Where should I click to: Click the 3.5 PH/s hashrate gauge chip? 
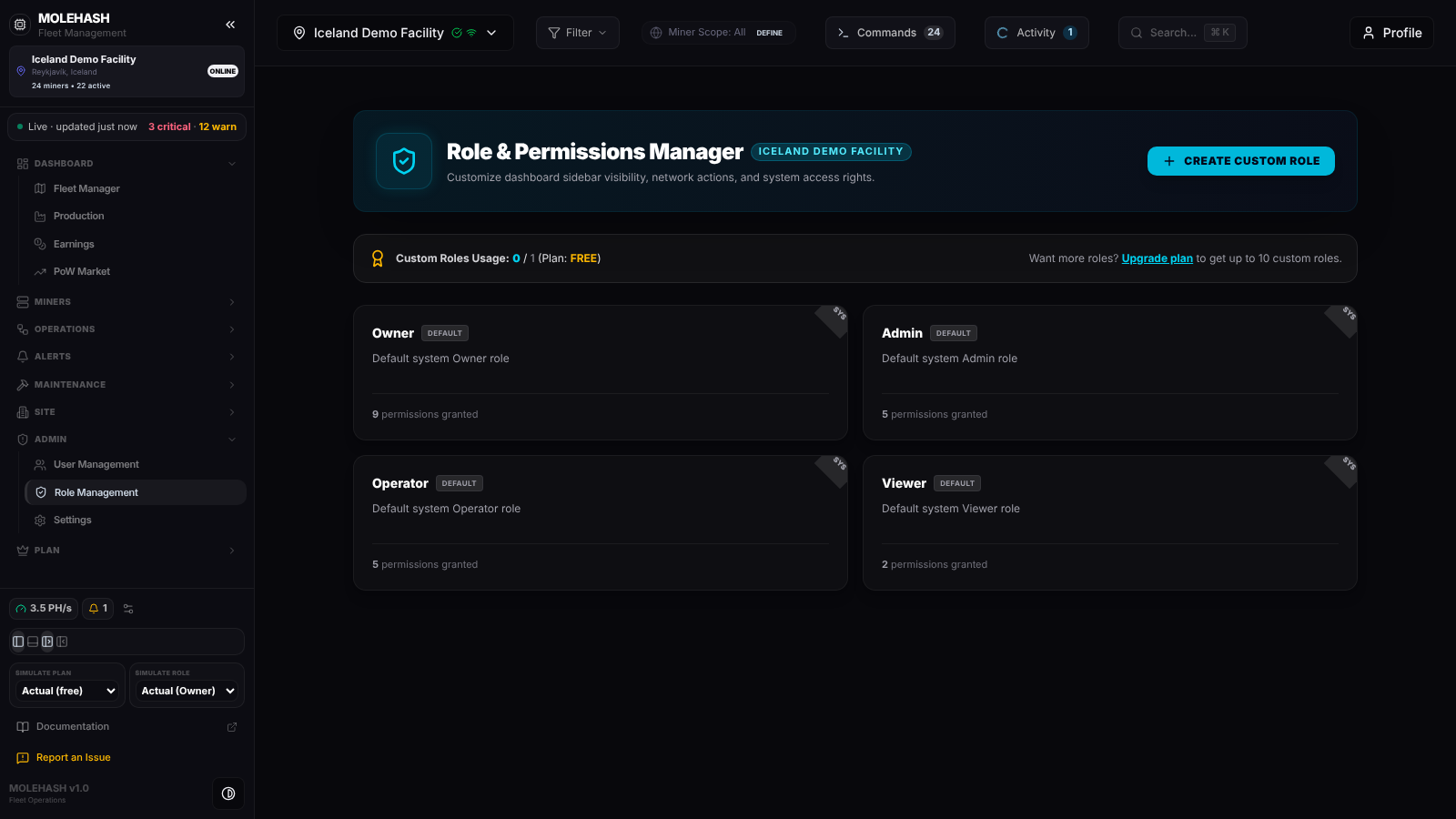[44, 609]
